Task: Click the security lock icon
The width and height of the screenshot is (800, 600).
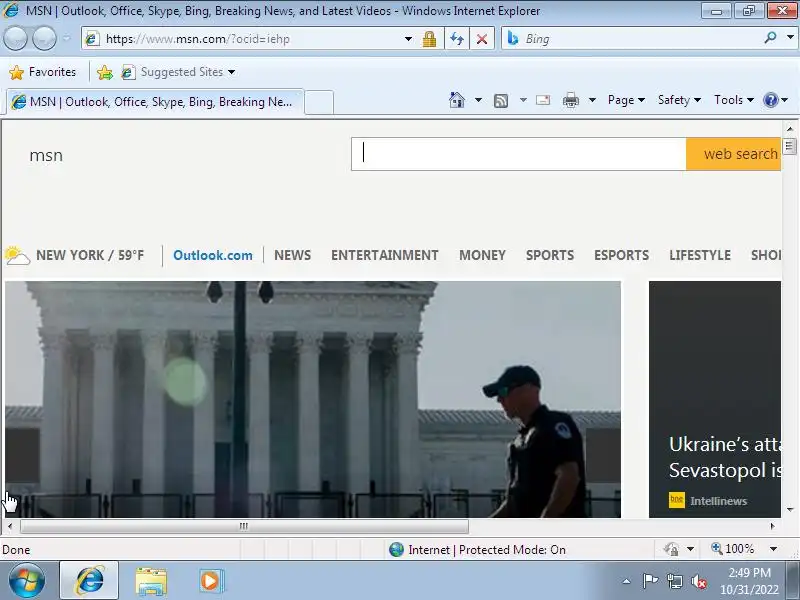Action: point(430,39)
